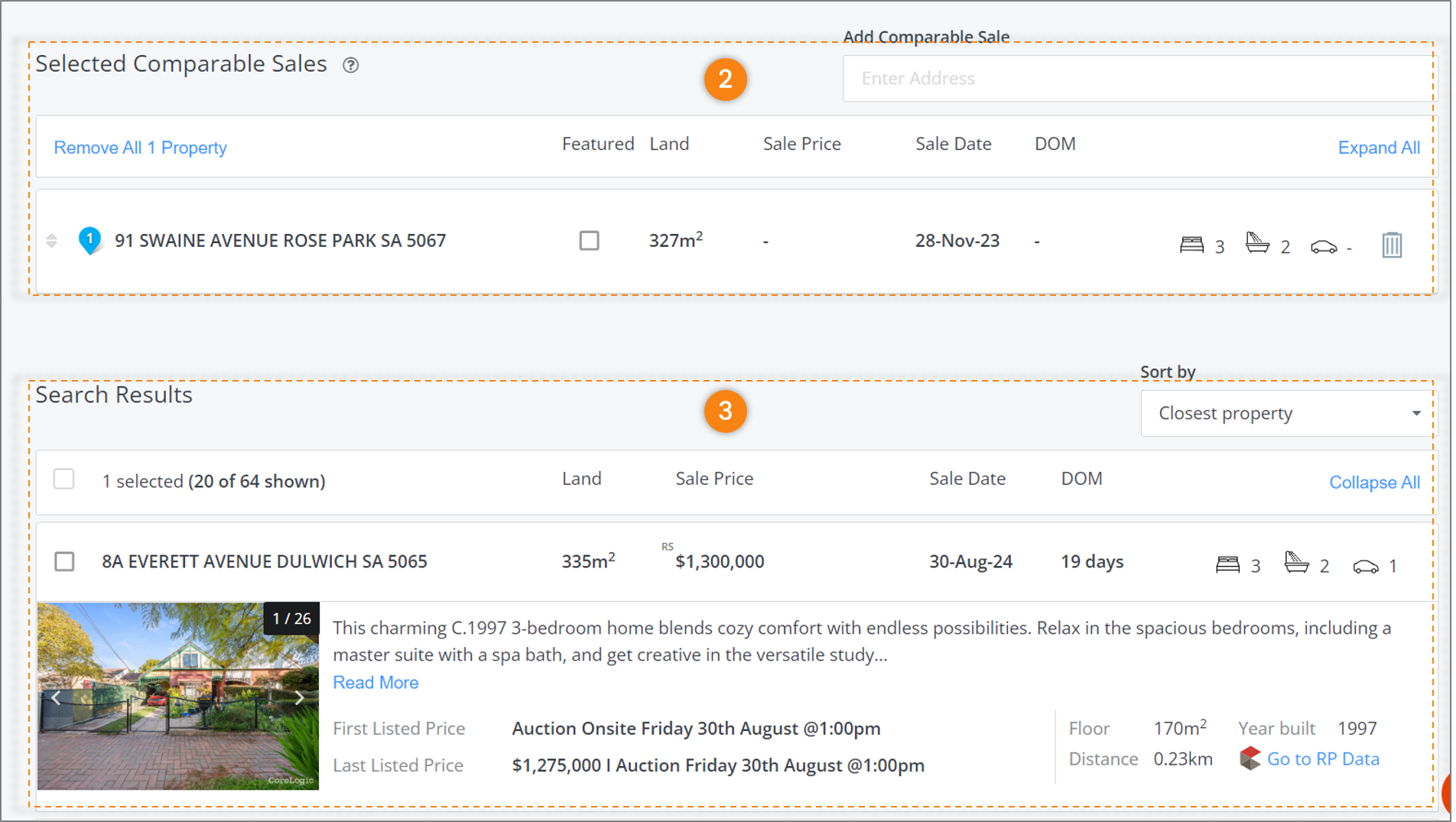Click Sale Date header in Selected Comparable Sales
The height and width of the screenshot is (822, 1456).
click(953, 144)
